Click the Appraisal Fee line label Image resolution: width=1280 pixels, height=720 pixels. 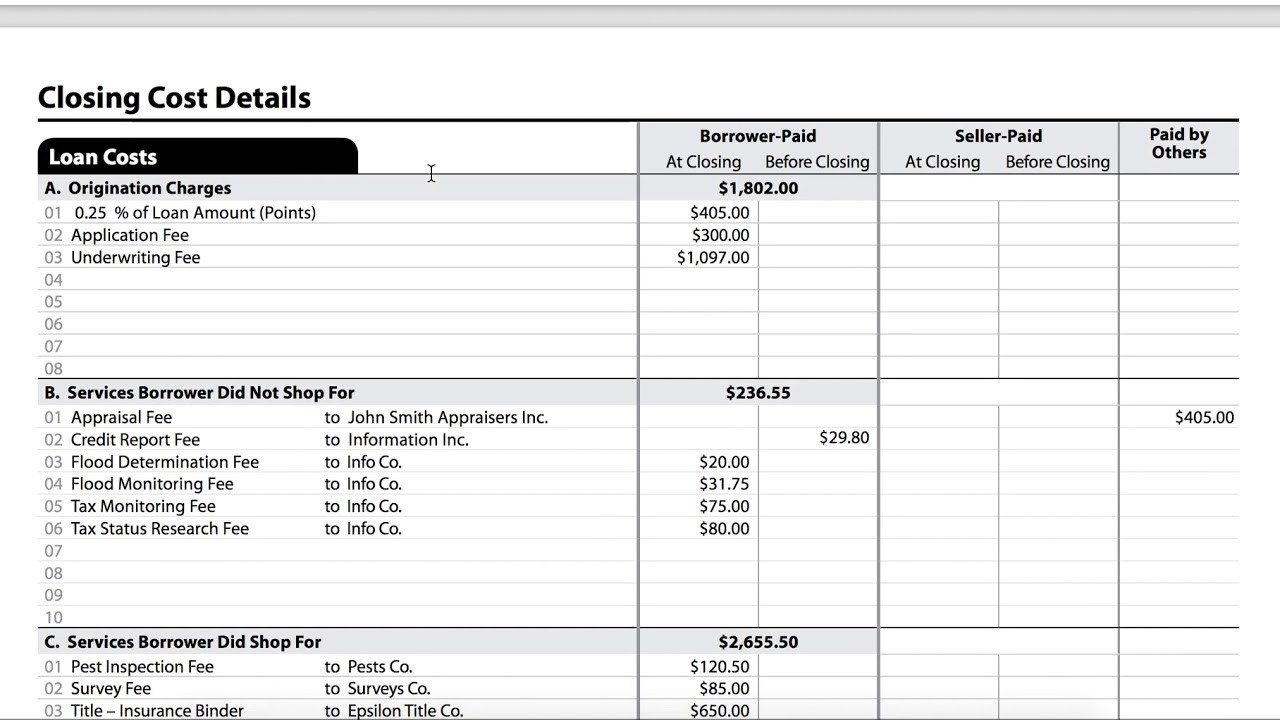pos(121,418)
